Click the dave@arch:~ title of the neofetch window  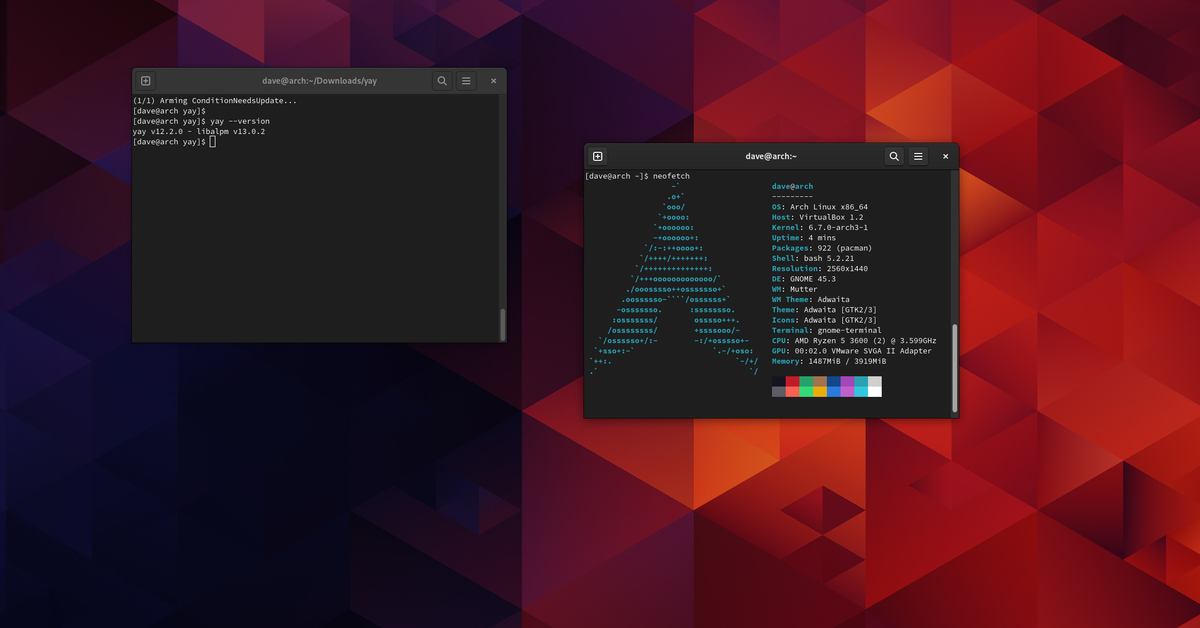click(771, 156)
